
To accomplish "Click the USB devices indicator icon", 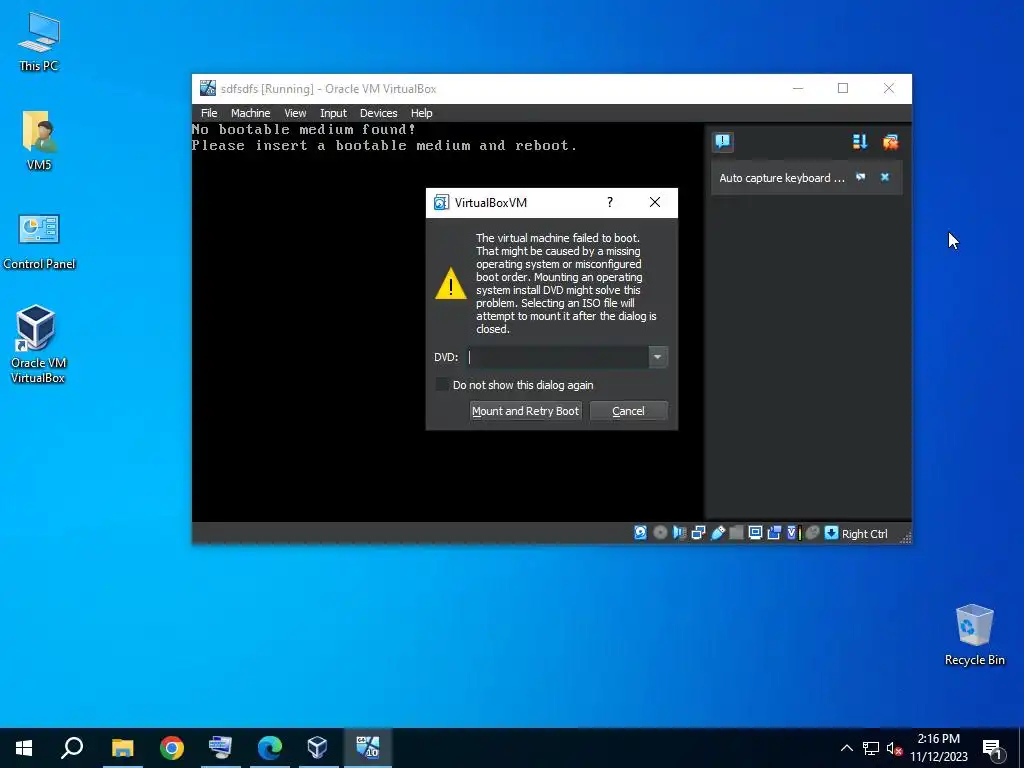I will pos(718,533).
